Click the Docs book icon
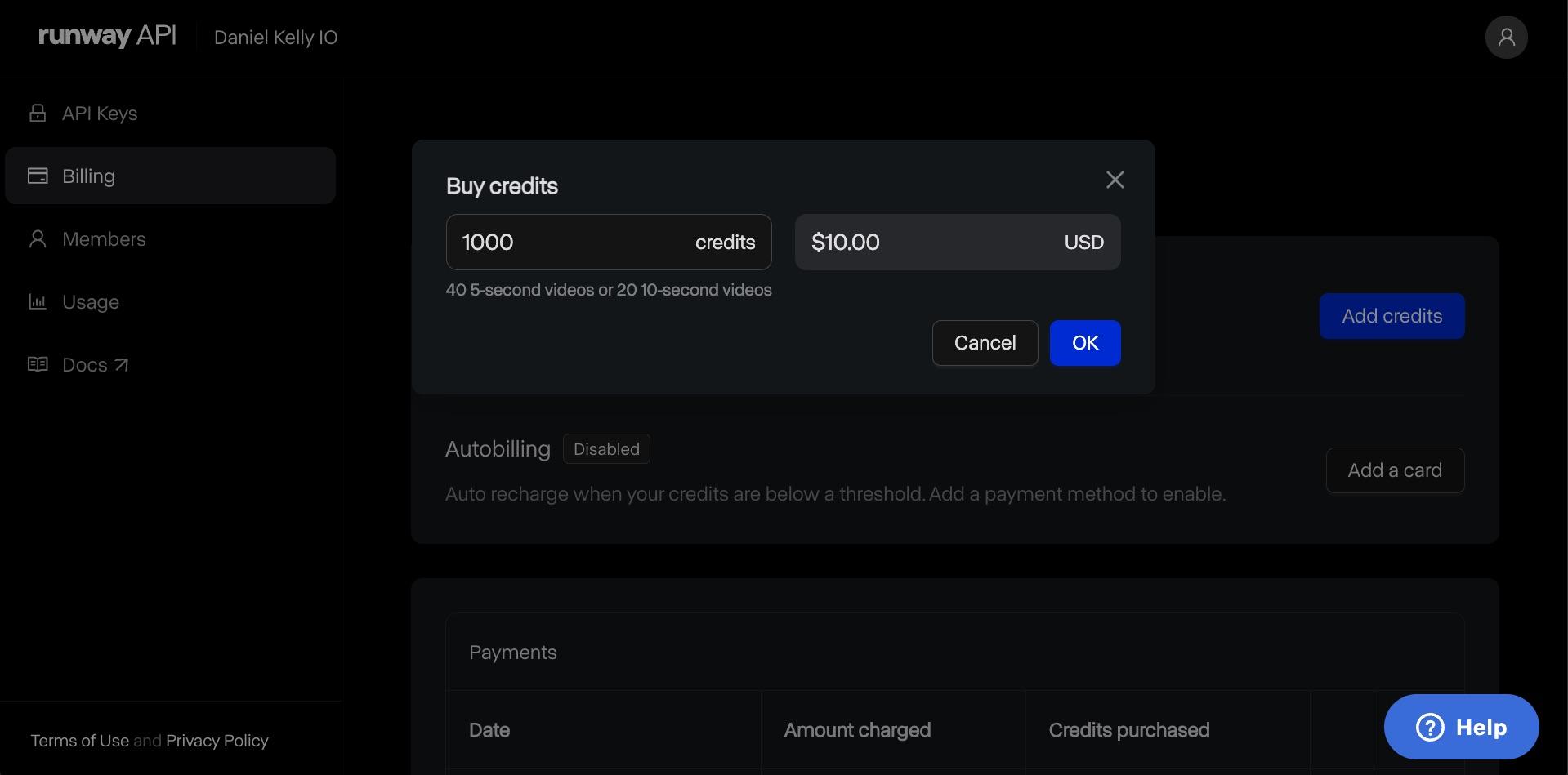1568x775 pixels. 38,364
